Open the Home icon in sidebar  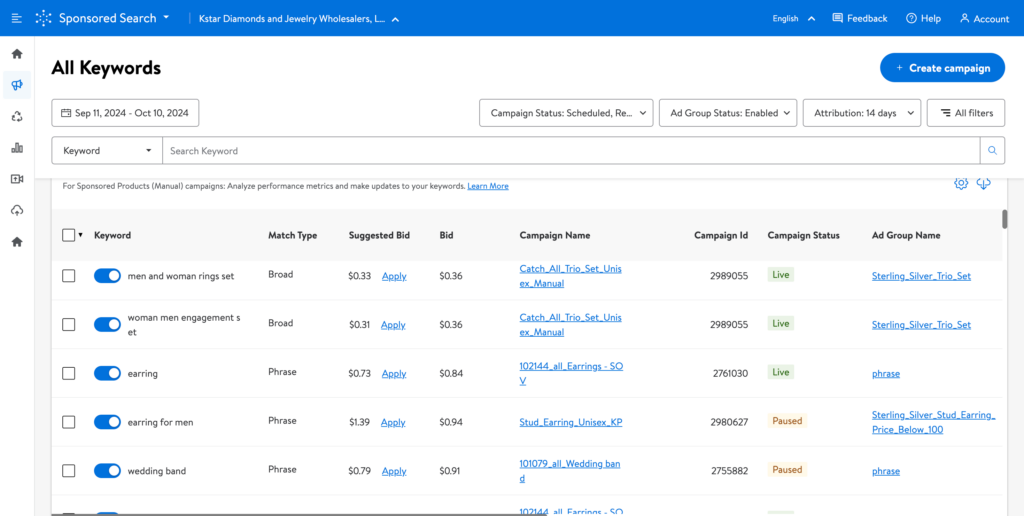(17, 54)
